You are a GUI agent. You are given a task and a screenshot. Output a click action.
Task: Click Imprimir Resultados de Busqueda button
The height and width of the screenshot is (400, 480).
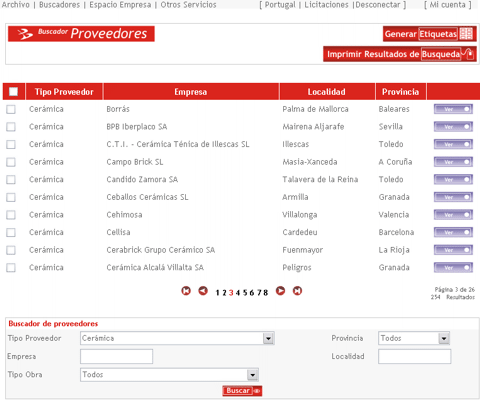pyautogui.click(x=400, y=54)
